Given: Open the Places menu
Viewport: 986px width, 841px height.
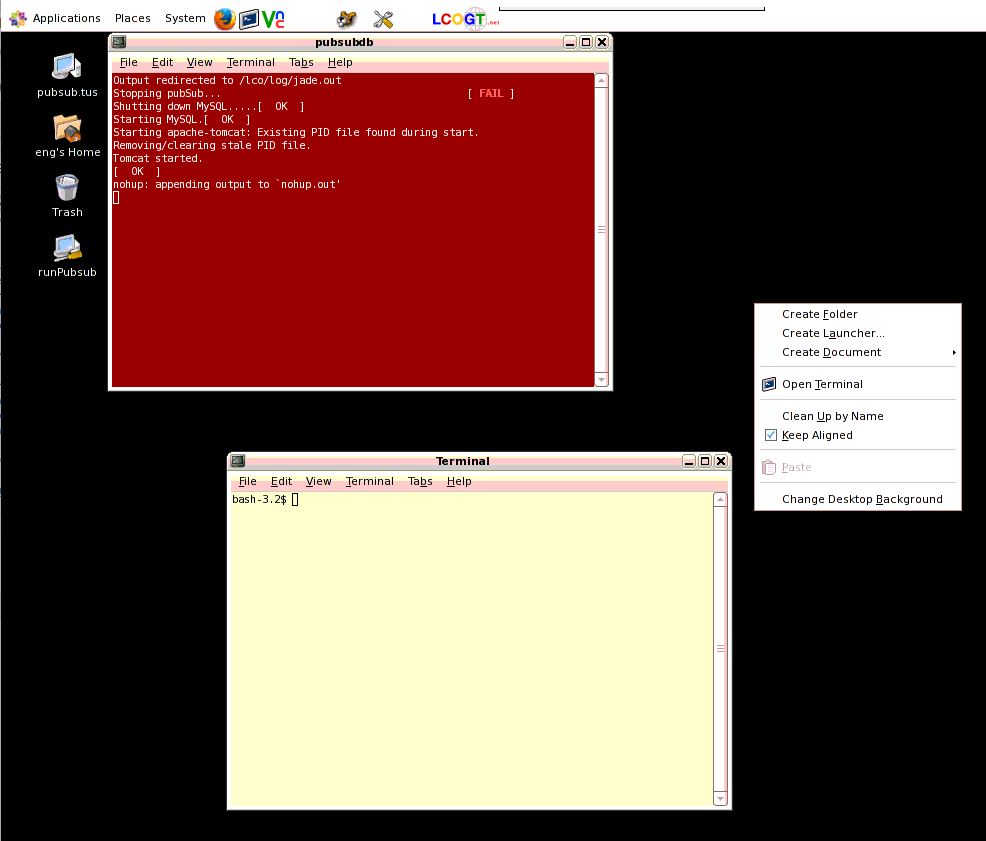Looking at the screenshot, I should (132, 18).
